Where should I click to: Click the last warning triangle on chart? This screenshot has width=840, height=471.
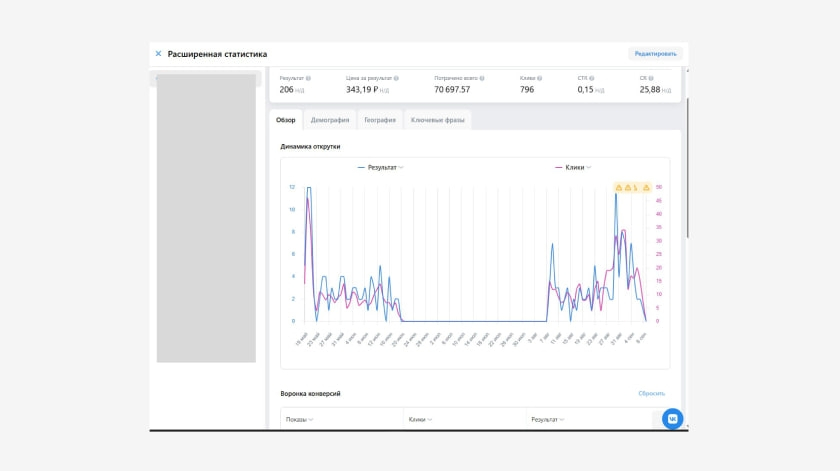pyautogui.click(x=647, y=187)
